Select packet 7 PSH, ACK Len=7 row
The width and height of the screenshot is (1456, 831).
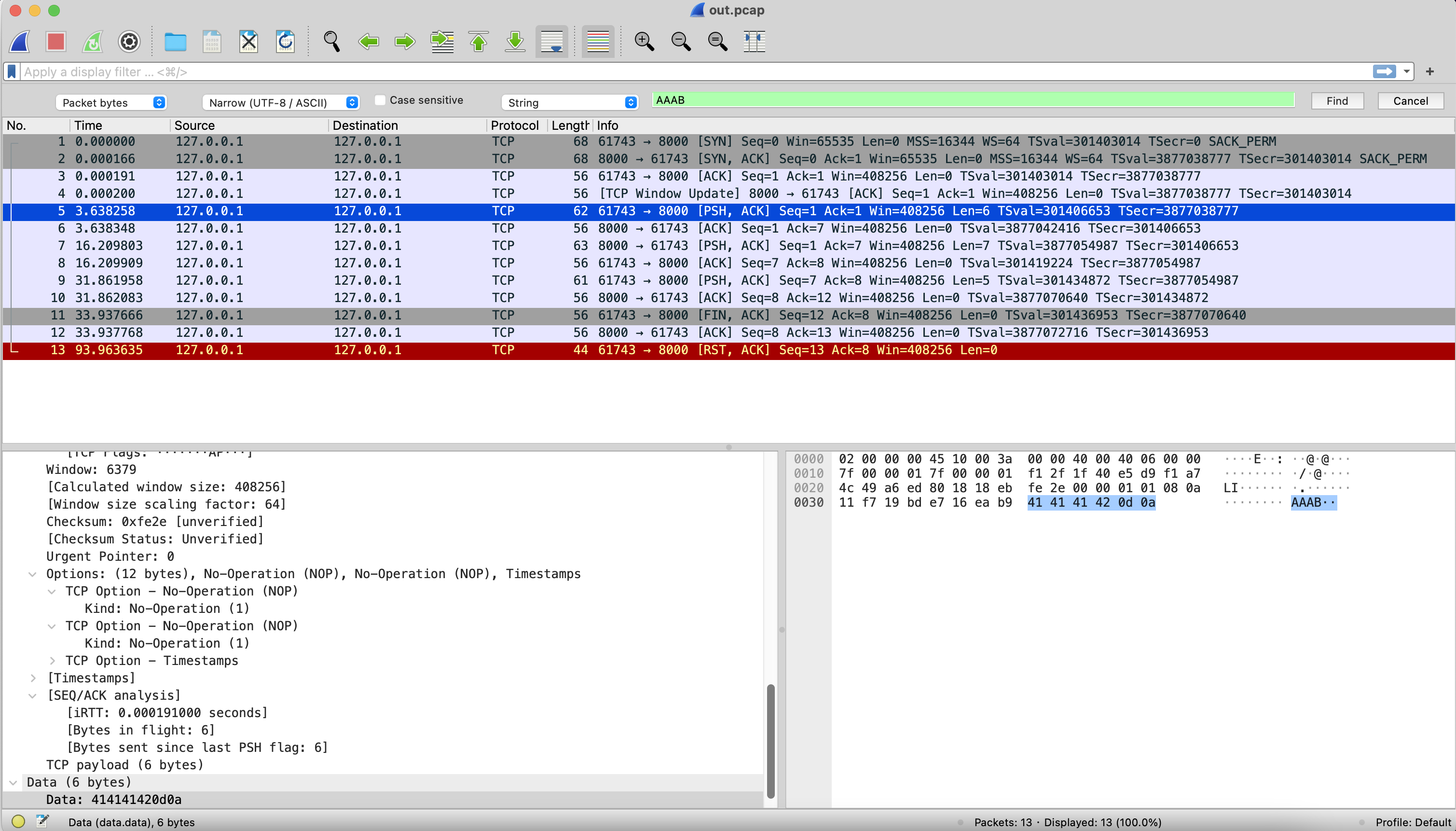pyautogui.click(x=728, y=246)
